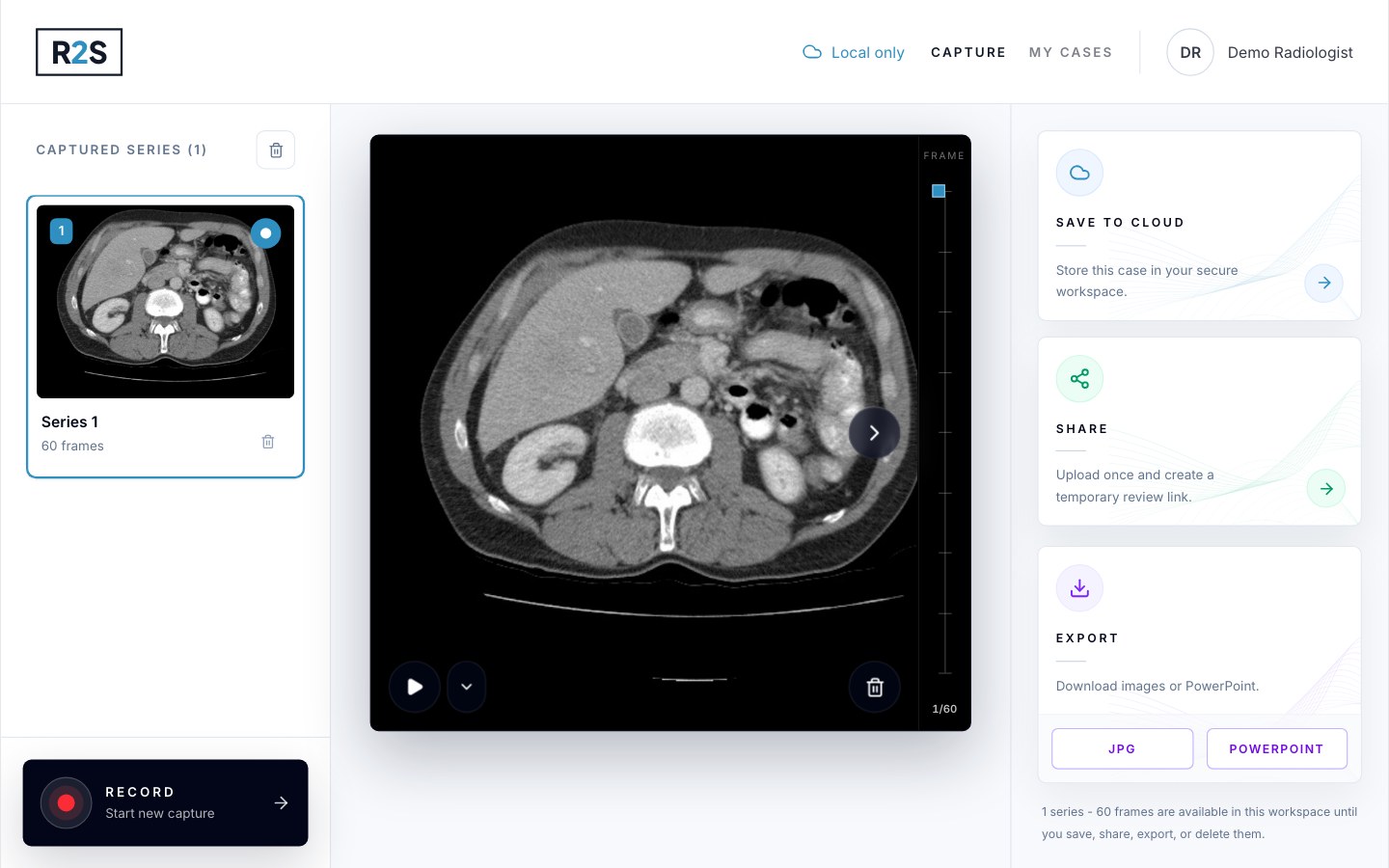Delete Series 1 using its small trash icon

point(268,442)
